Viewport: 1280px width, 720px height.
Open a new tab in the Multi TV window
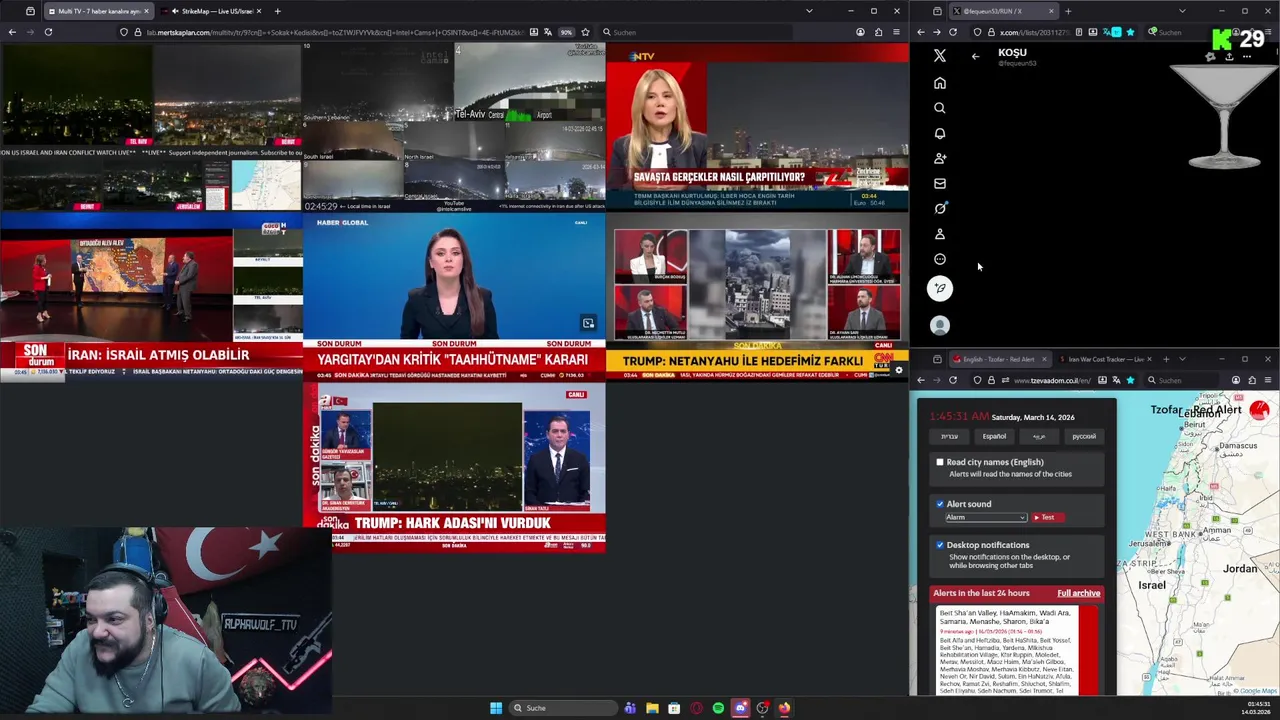[277, 11]
